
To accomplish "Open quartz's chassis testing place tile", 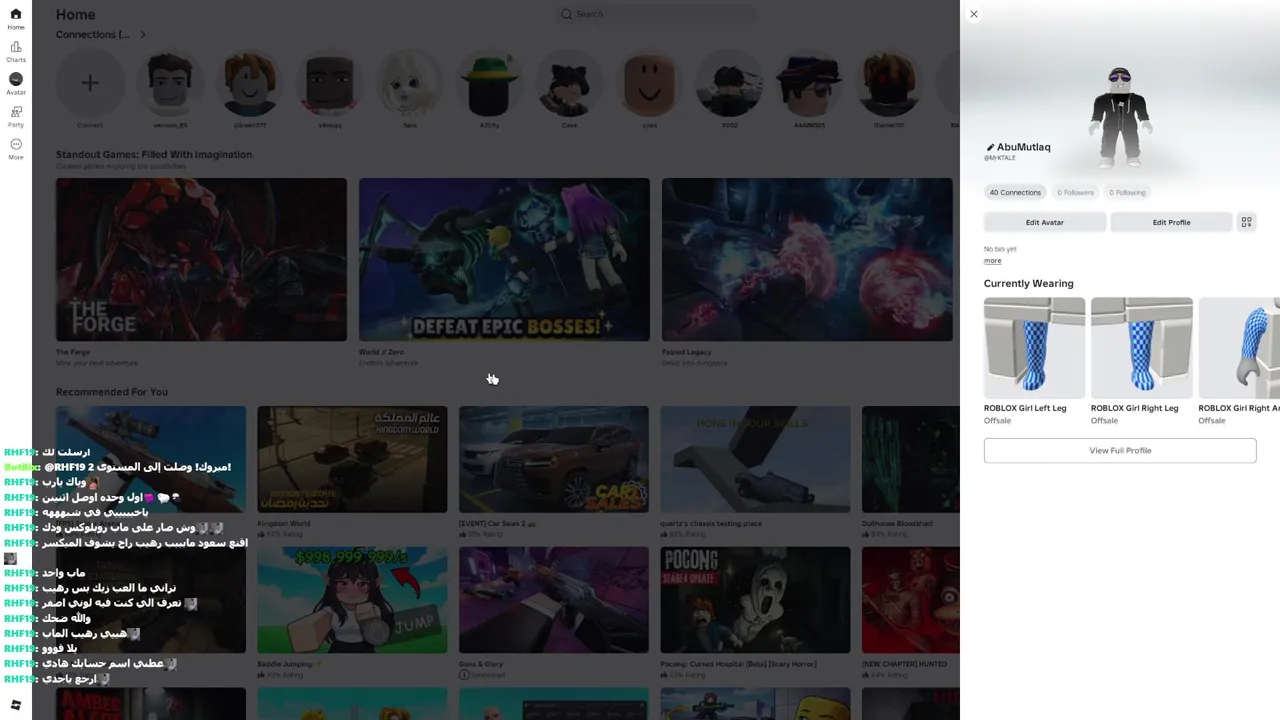I will click(755, 459).
